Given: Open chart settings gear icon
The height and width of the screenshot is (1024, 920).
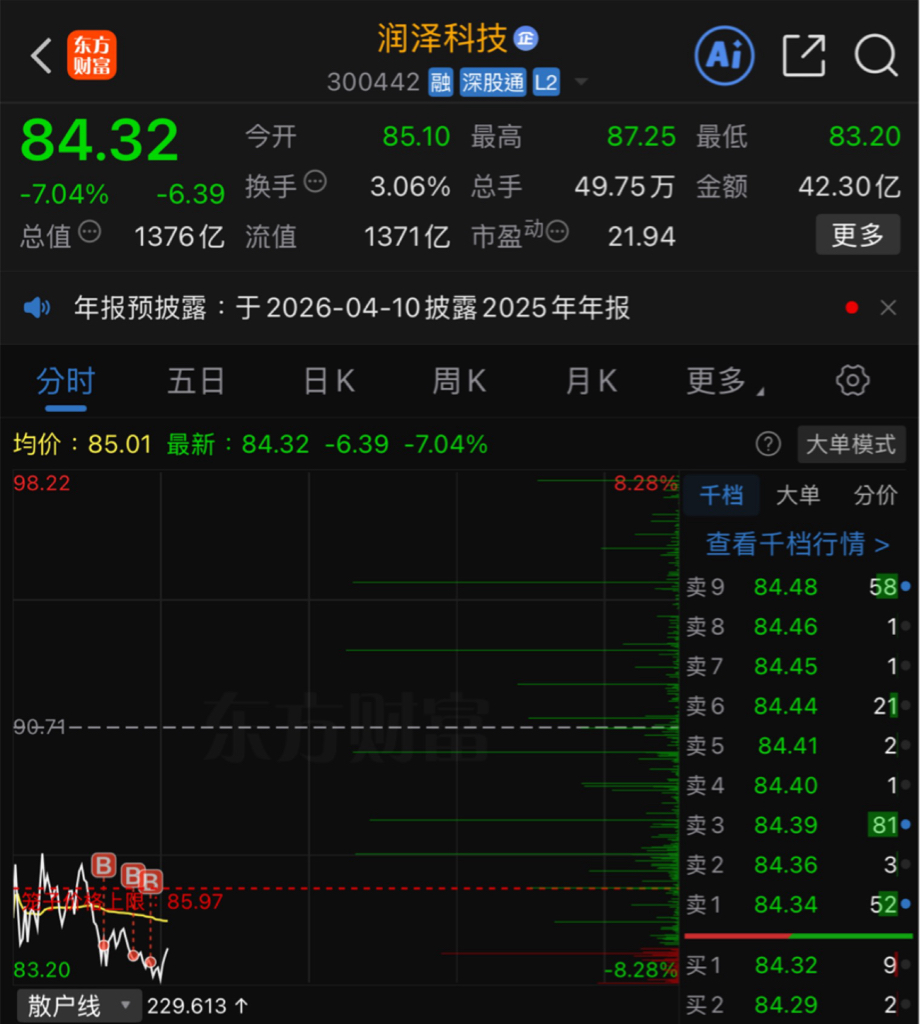Looking at the screenshot, I should point(853,381).
